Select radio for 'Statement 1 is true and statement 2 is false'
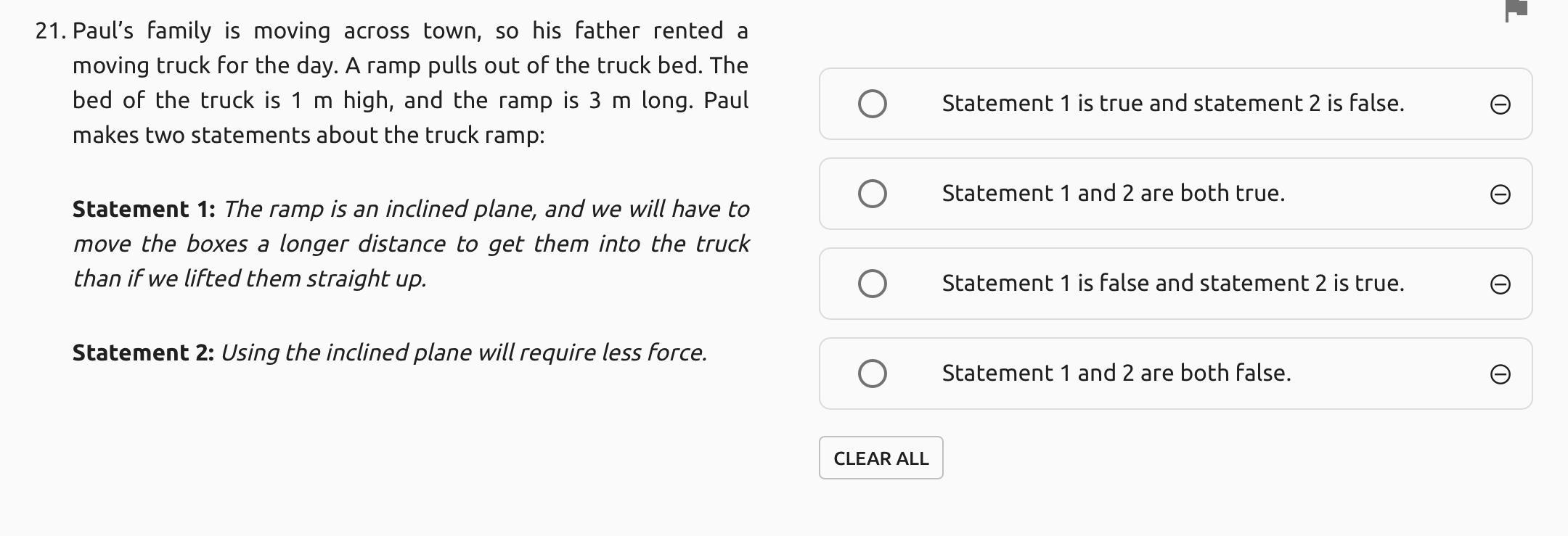Image resolution: width=1568 pixels, height=536 pixels. pos(872,104)
